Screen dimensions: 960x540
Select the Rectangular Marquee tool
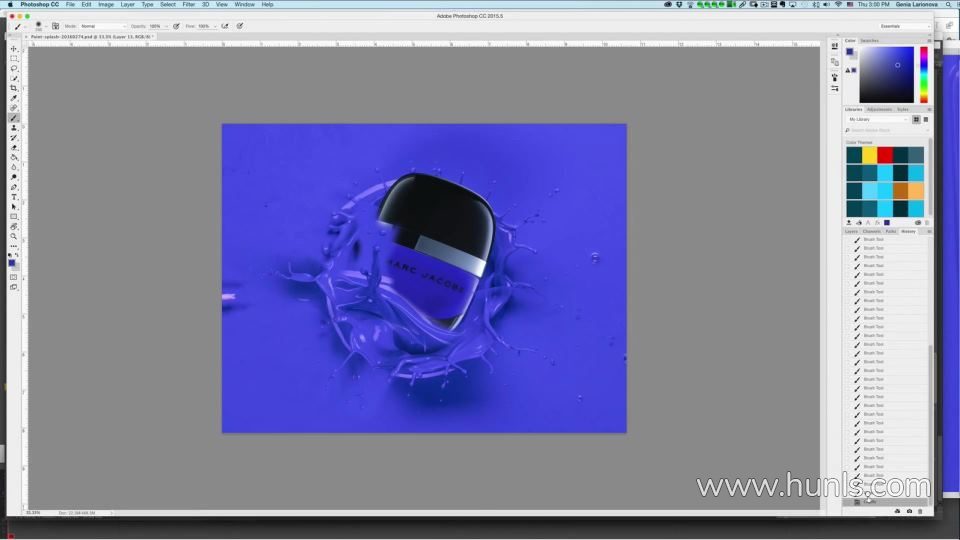coord(13,59)
